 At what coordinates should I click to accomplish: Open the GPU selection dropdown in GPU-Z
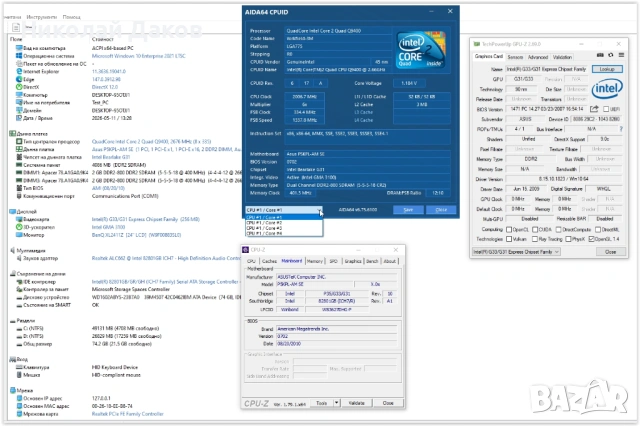click(x=516, y=252)
